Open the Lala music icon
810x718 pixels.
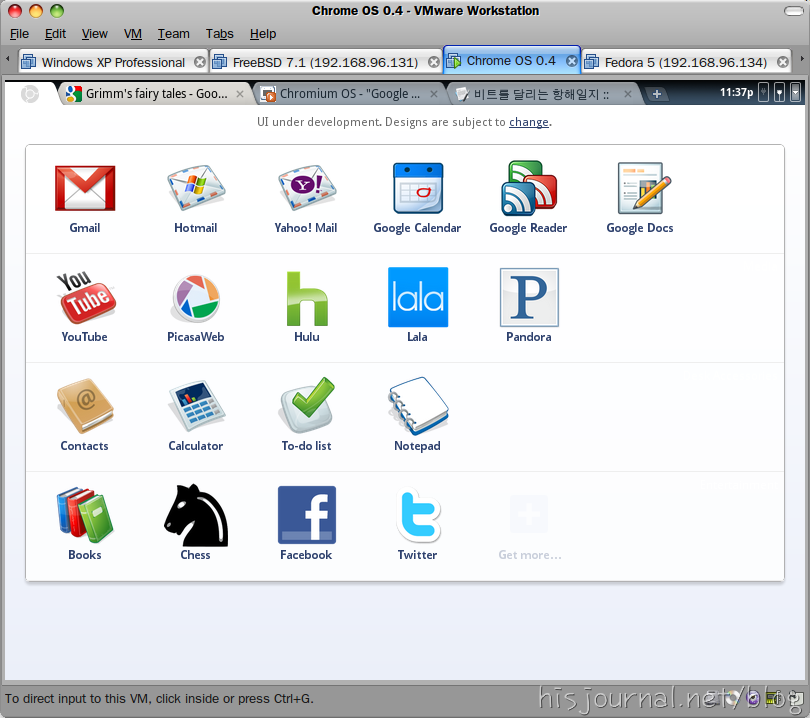(418, 297)
